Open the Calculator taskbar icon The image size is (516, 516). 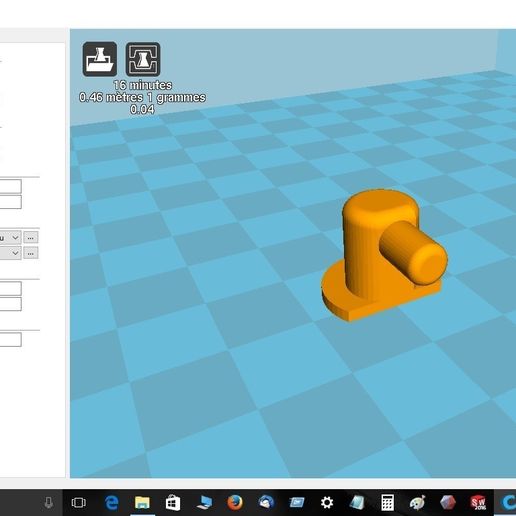tap(387, 503)
